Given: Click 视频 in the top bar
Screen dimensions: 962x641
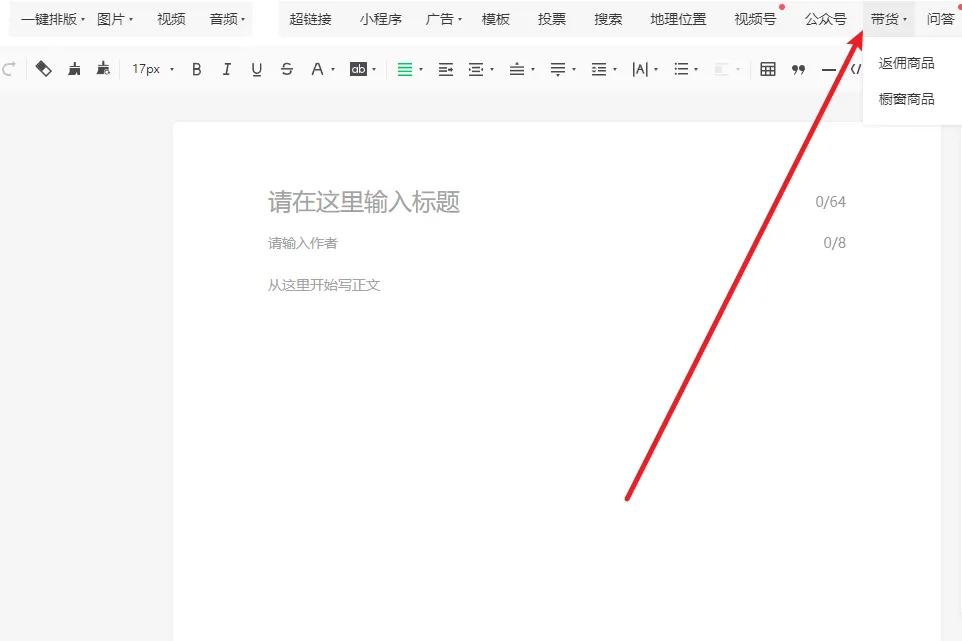Looking at the screenshot, I should tap(171, 19).
